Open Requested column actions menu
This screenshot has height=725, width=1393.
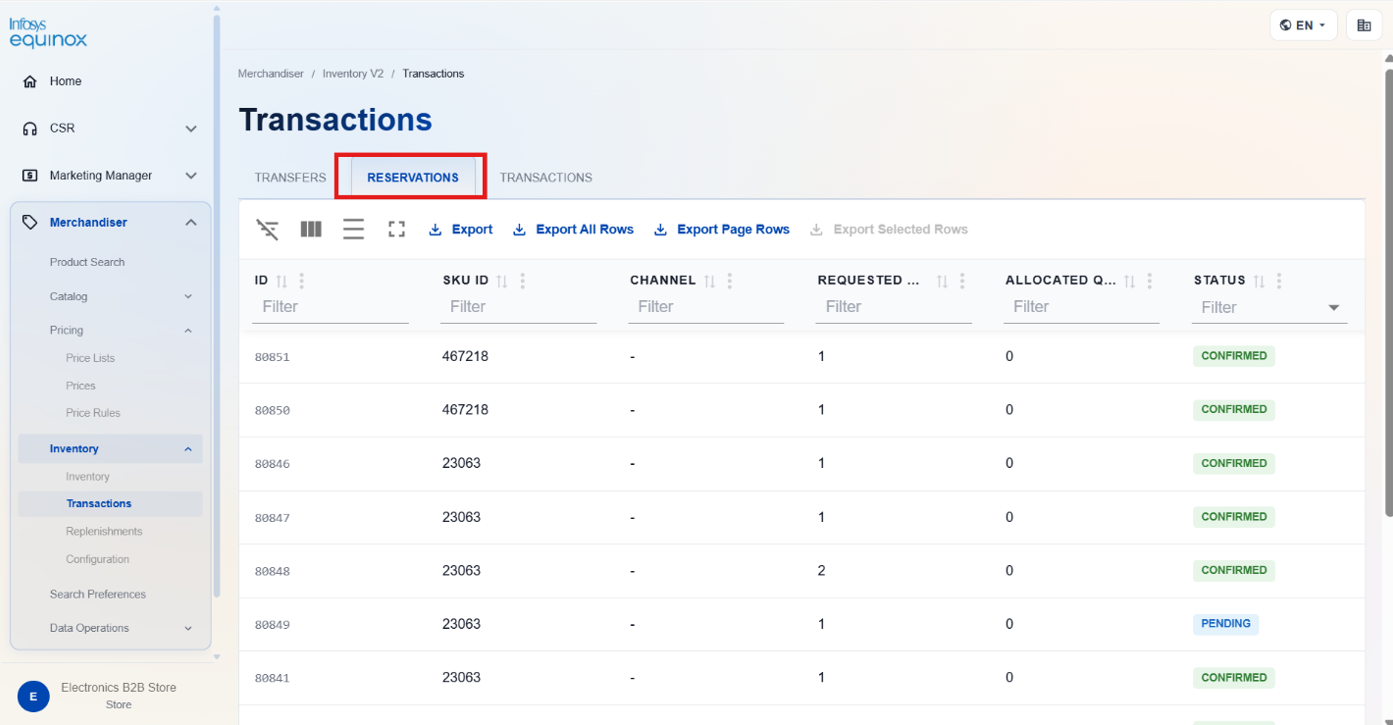click(962, 281)
